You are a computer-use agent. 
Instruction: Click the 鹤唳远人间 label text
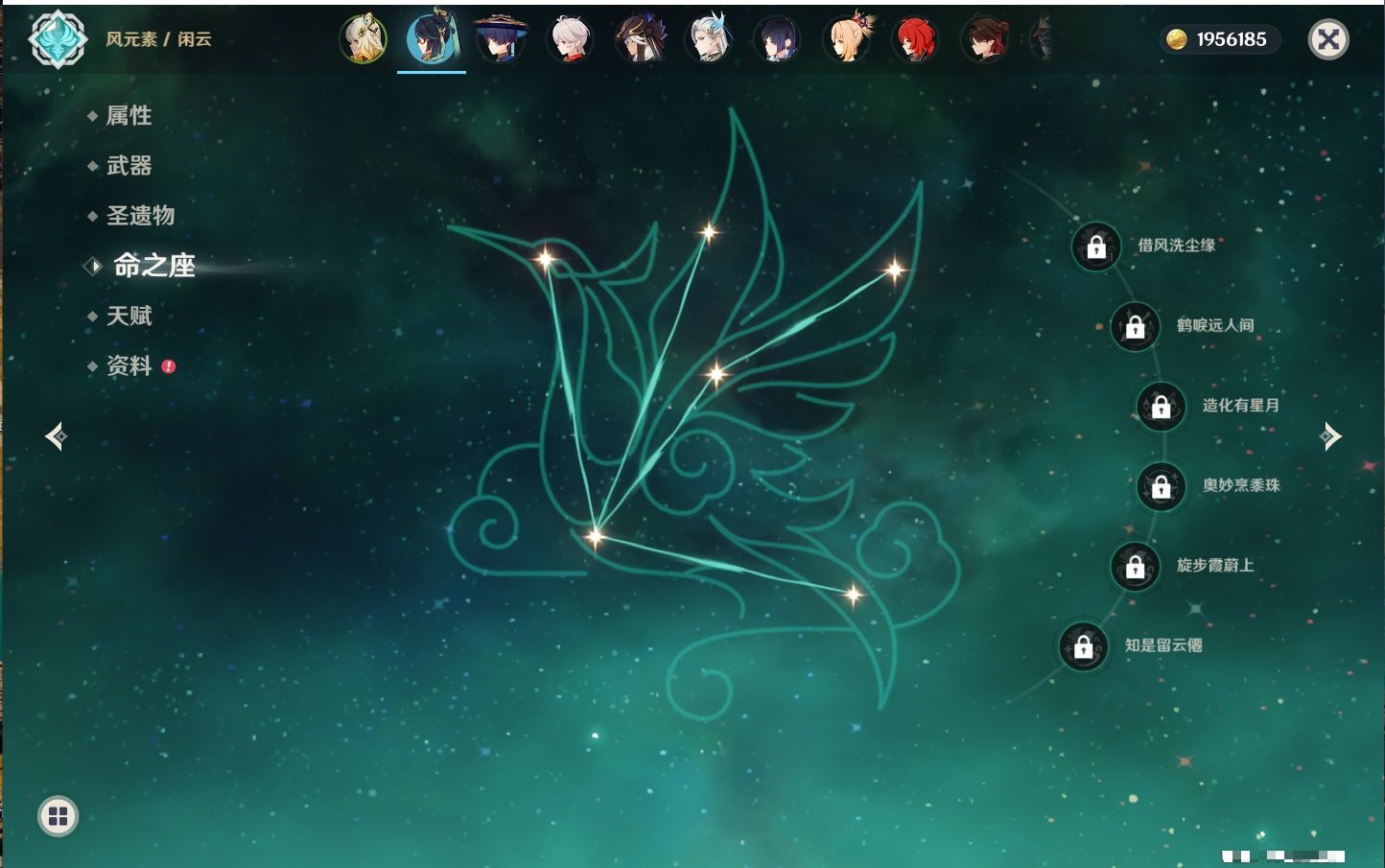coord(1215,325)
